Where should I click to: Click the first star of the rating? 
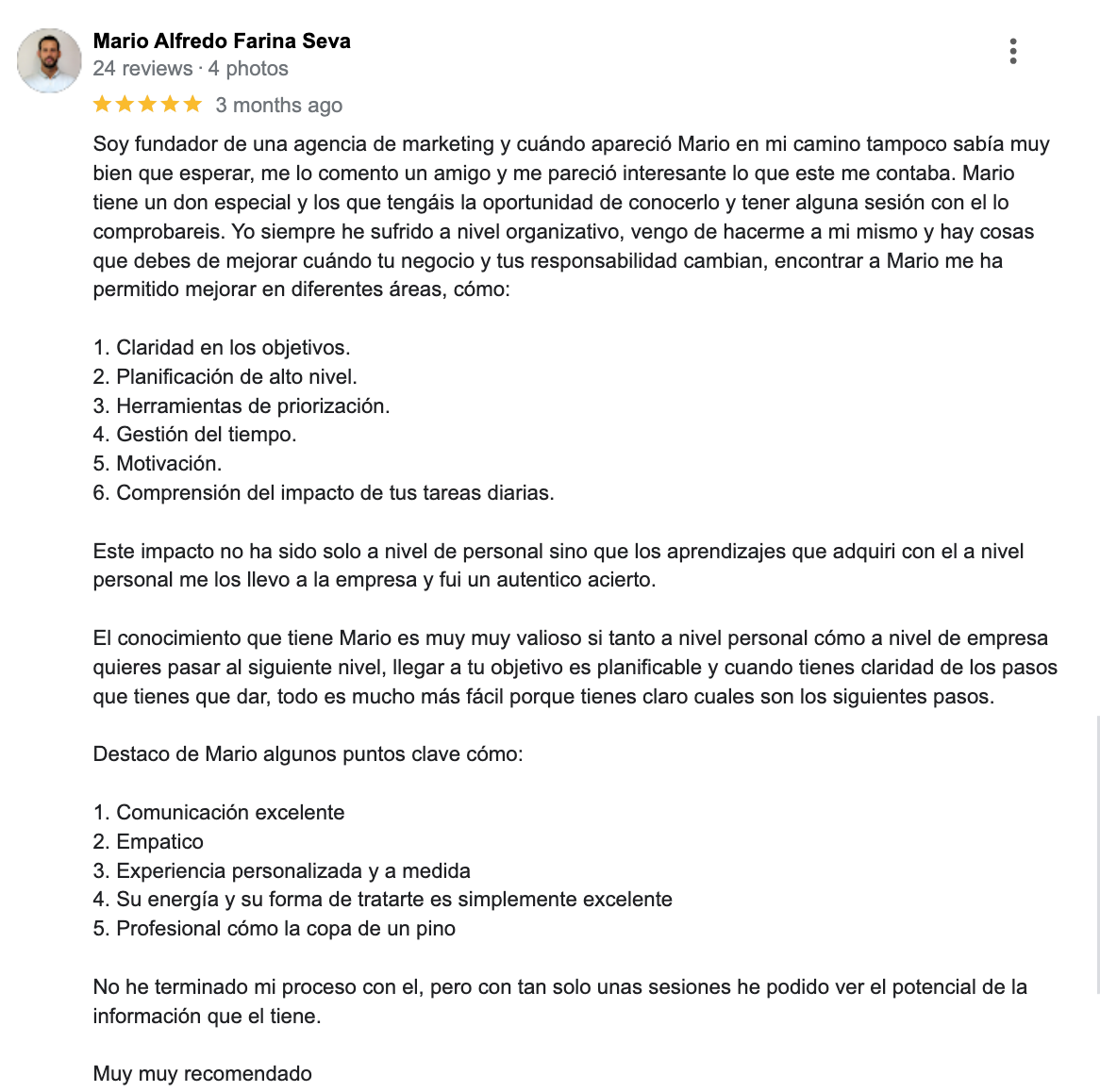[103, 105]
